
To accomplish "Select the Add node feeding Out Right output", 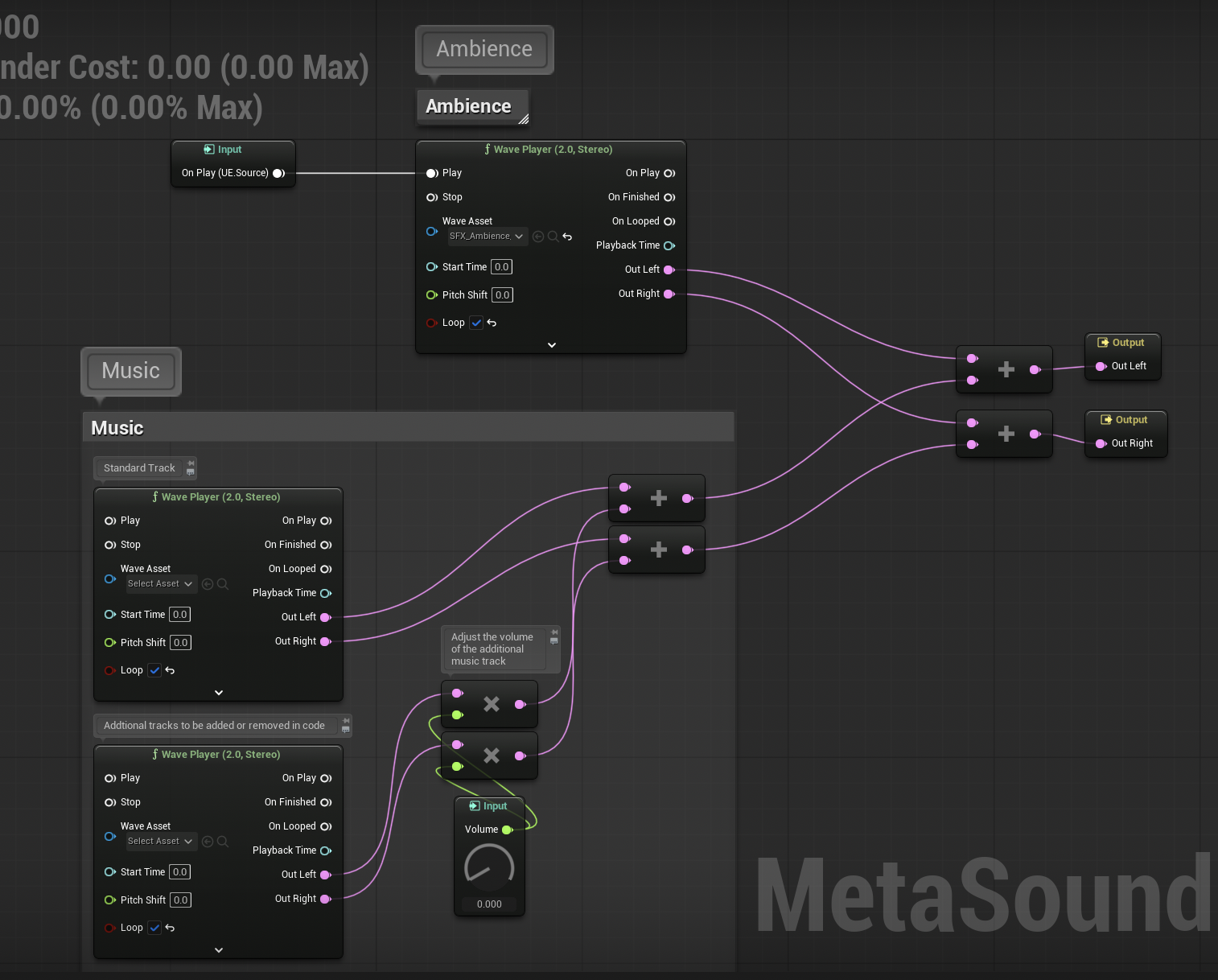I will (1006, 434).
